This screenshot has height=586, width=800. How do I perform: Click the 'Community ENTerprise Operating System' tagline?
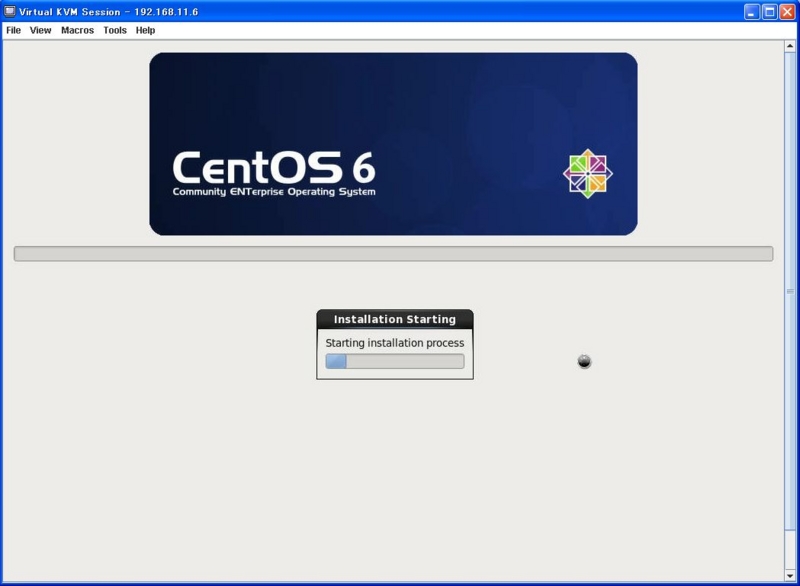pos(274,192)
